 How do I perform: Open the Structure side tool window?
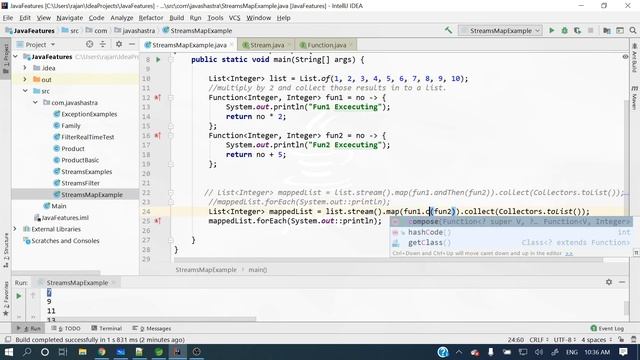(6, 250)
